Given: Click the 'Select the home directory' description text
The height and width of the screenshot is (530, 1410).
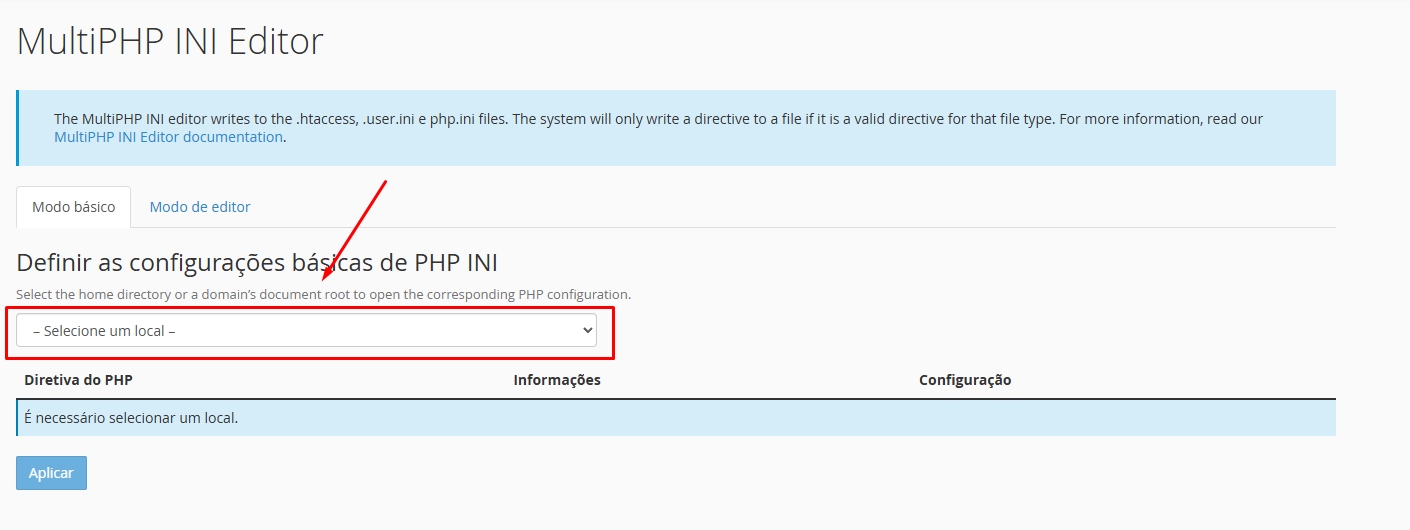Looking at the screenshot, I should pyautogui.click(x=323, y=295).
